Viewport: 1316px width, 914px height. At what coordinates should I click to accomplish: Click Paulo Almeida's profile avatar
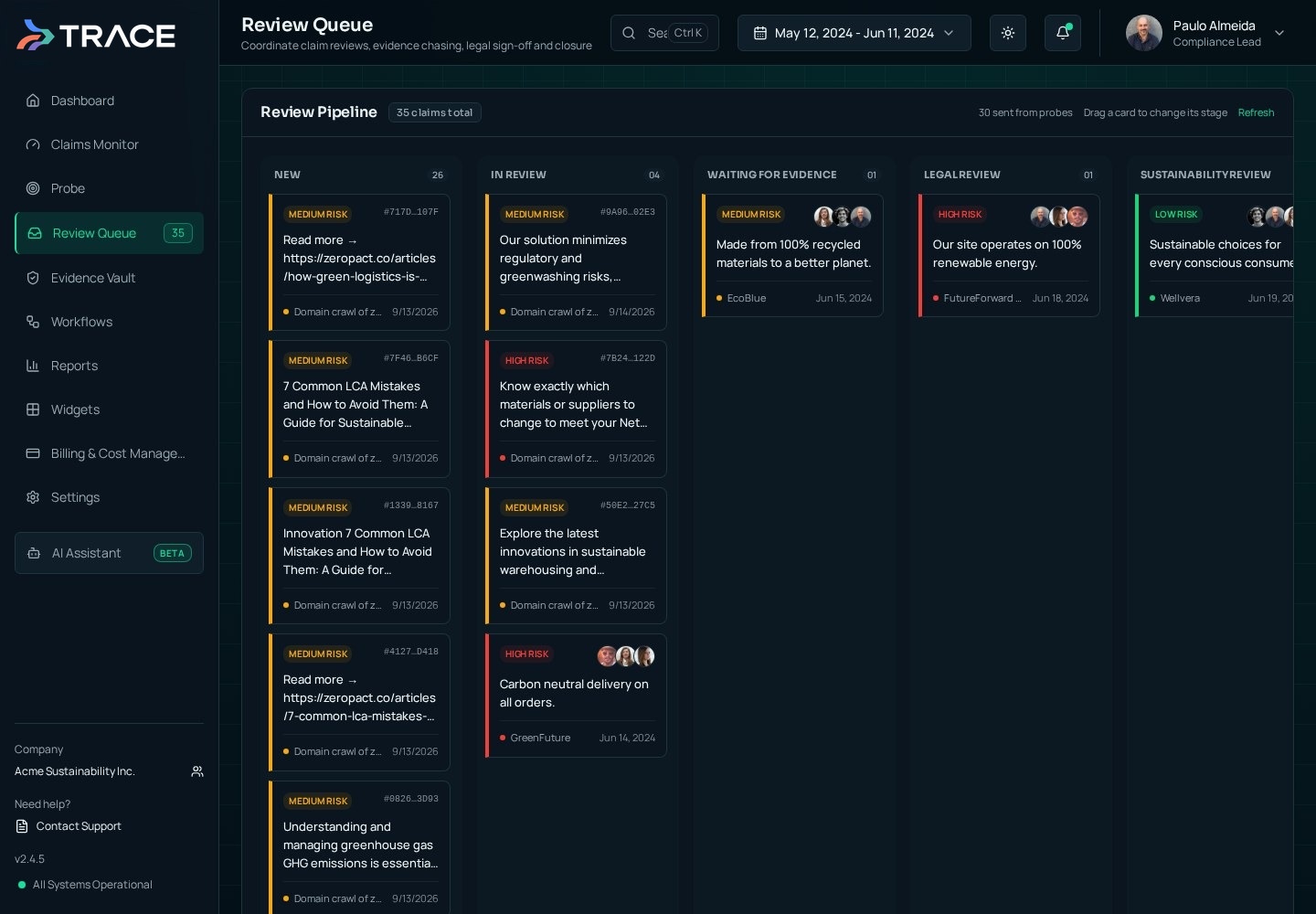tap(1143, 33)
